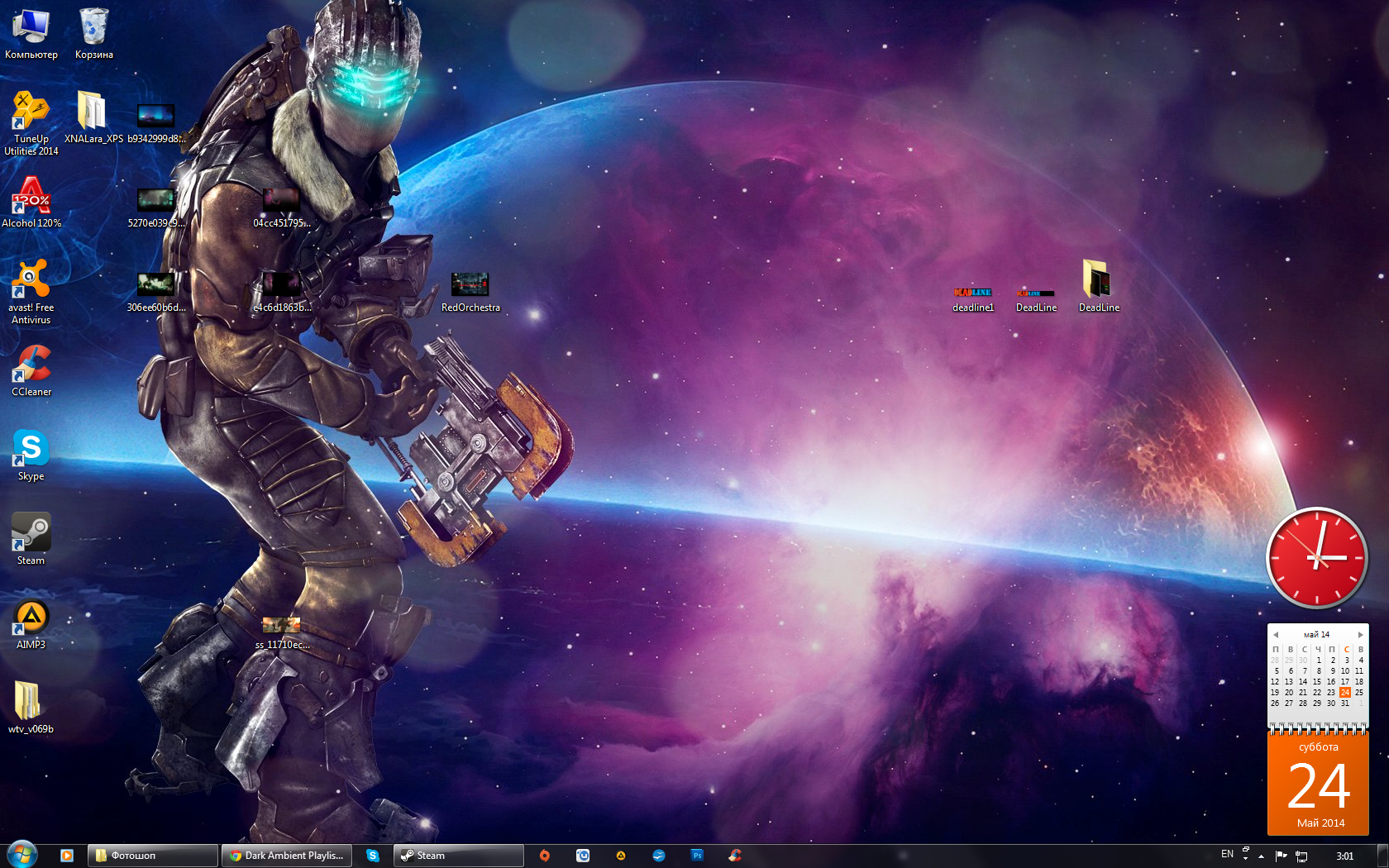Open Skype from the taskbar

[x=373, y=856]
